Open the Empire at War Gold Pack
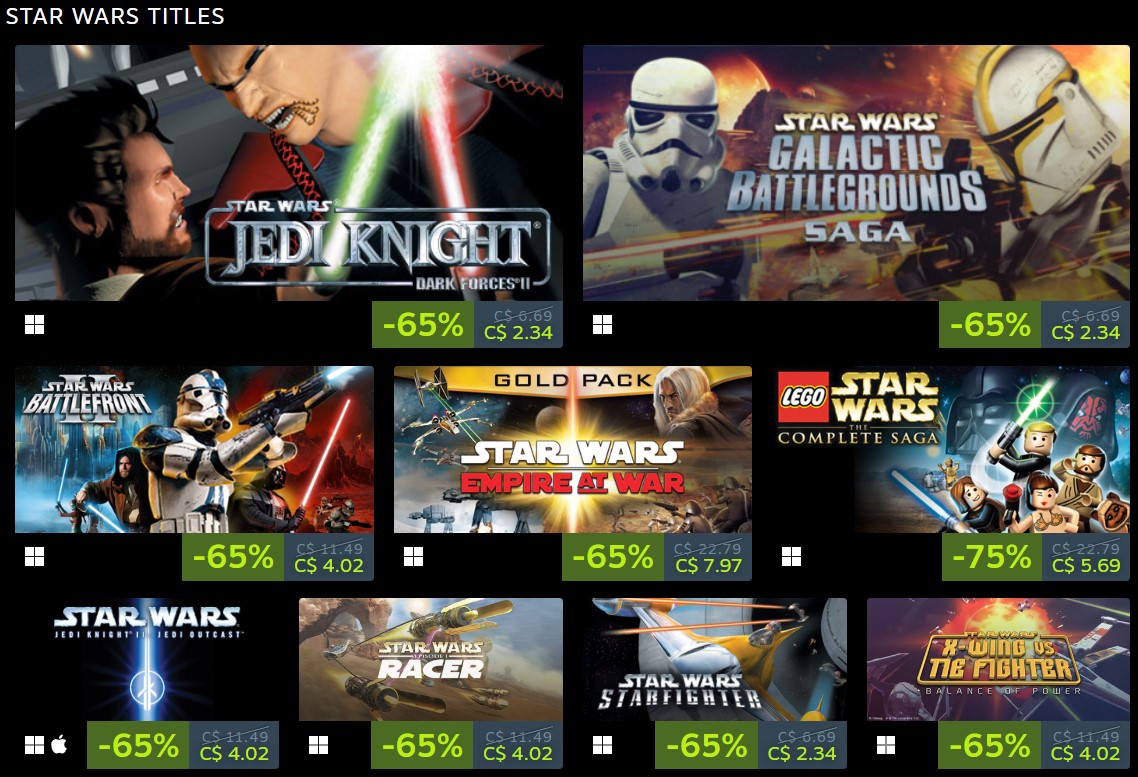1138x777 pixels. pyautogui.click(x=573, y=450)
